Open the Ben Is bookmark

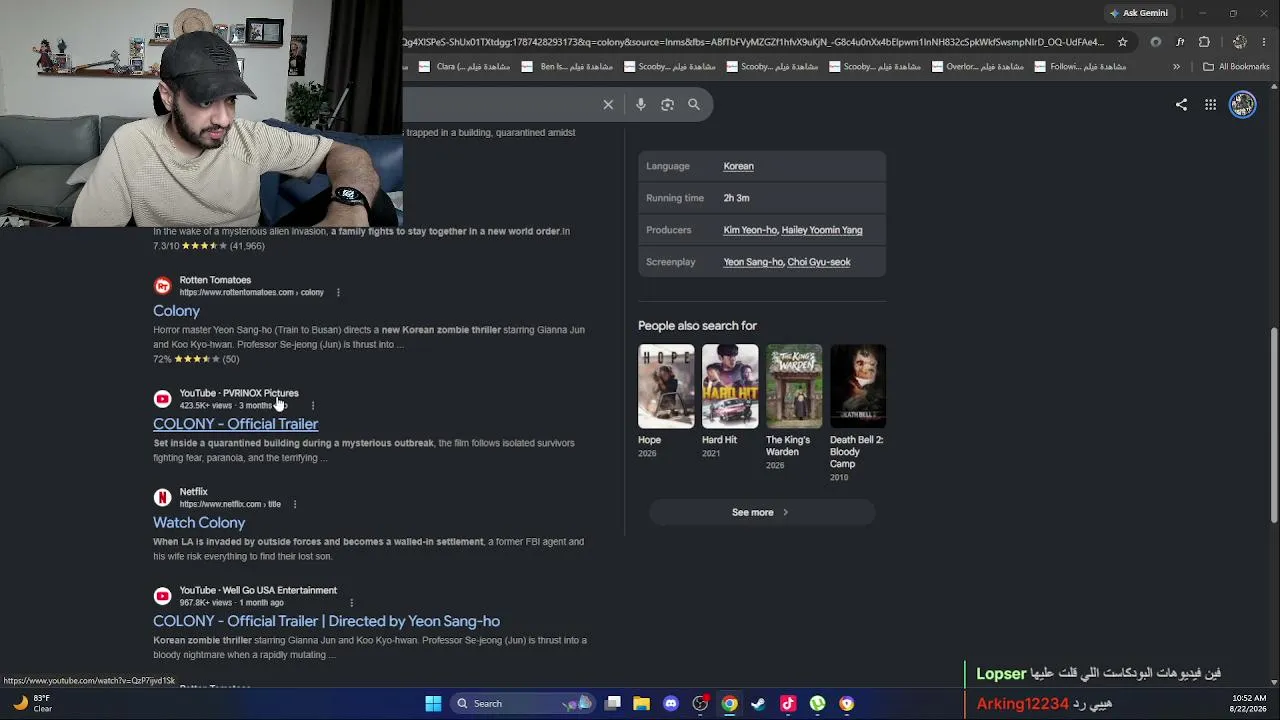click(x=568, y=67)
